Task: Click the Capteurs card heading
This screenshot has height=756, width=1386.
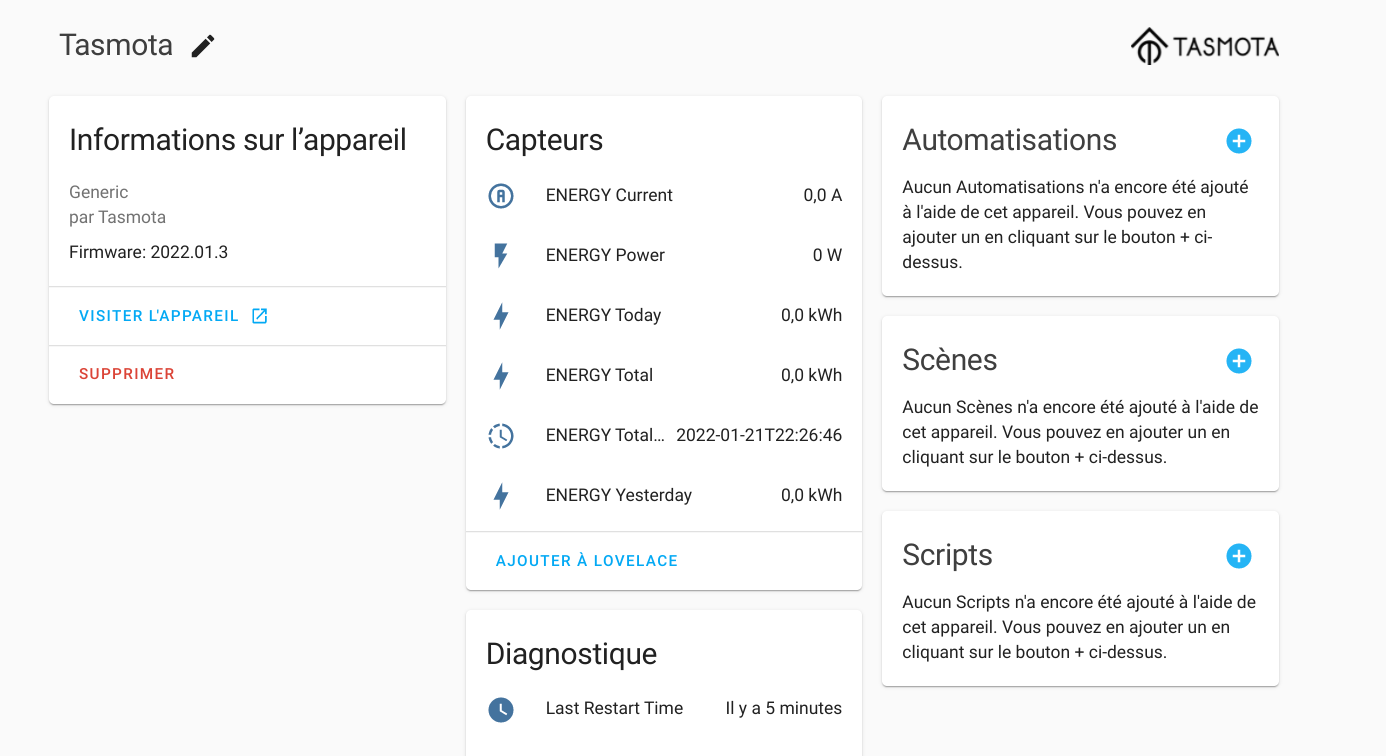Action: click(x=544, y=140)
